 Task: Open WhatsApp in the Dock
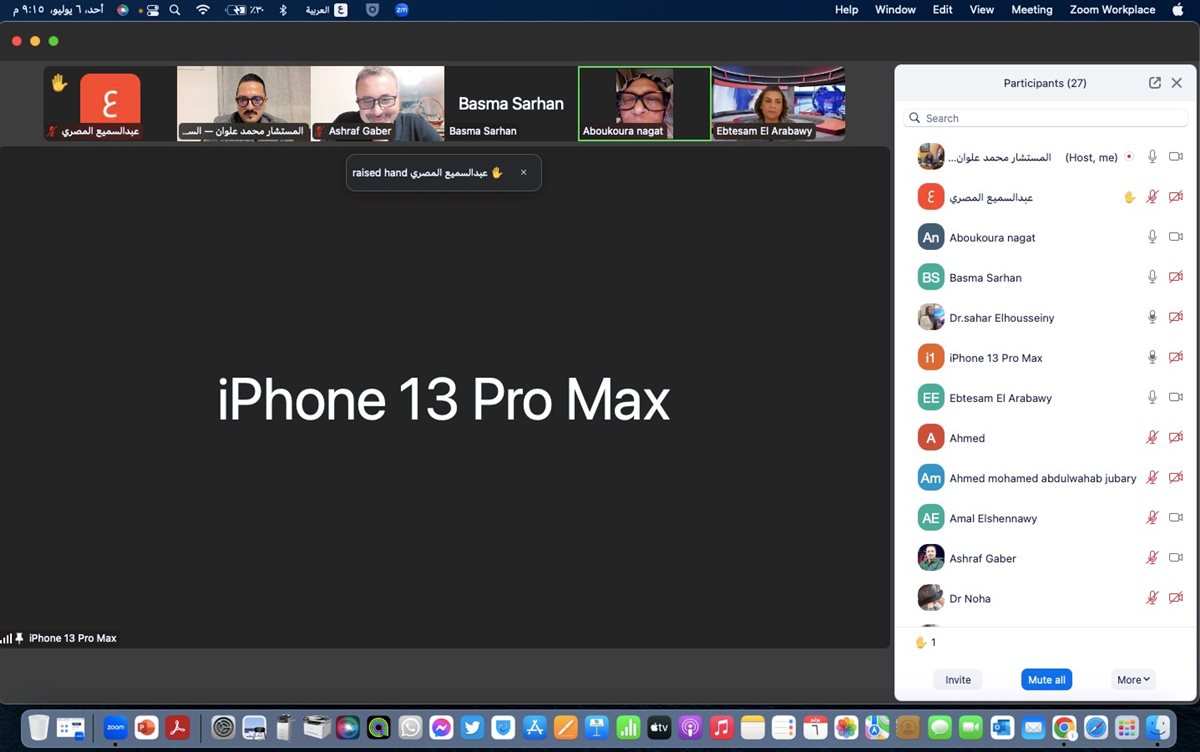click(410, 727)
